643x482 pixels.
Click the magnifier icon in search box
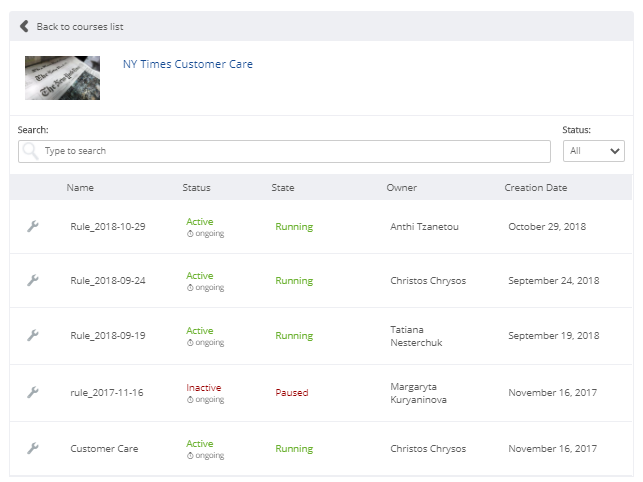click(x=30, y=151)
